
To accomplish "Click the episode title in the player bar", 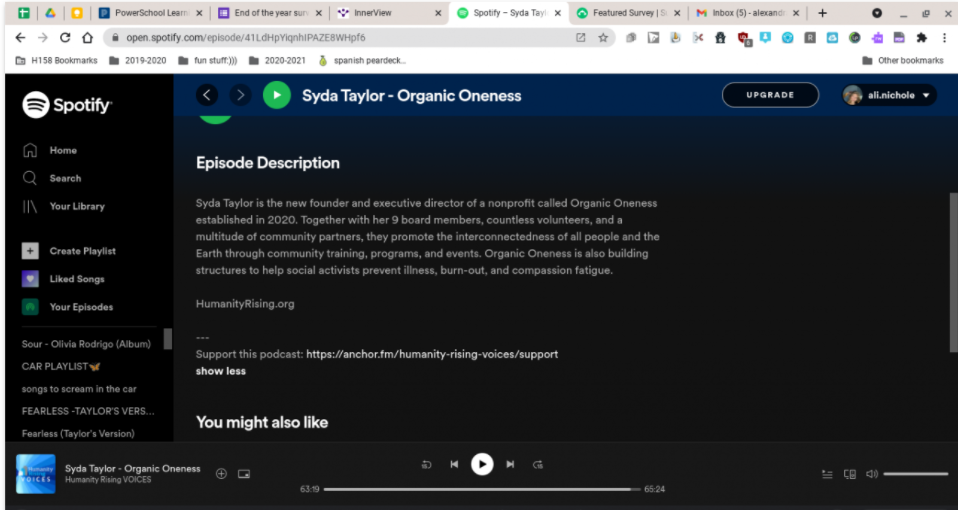I will point(133,468).
